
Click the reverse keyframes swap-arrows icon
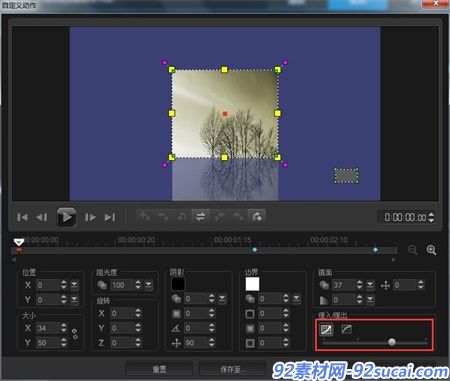click(x=200, y=217)
